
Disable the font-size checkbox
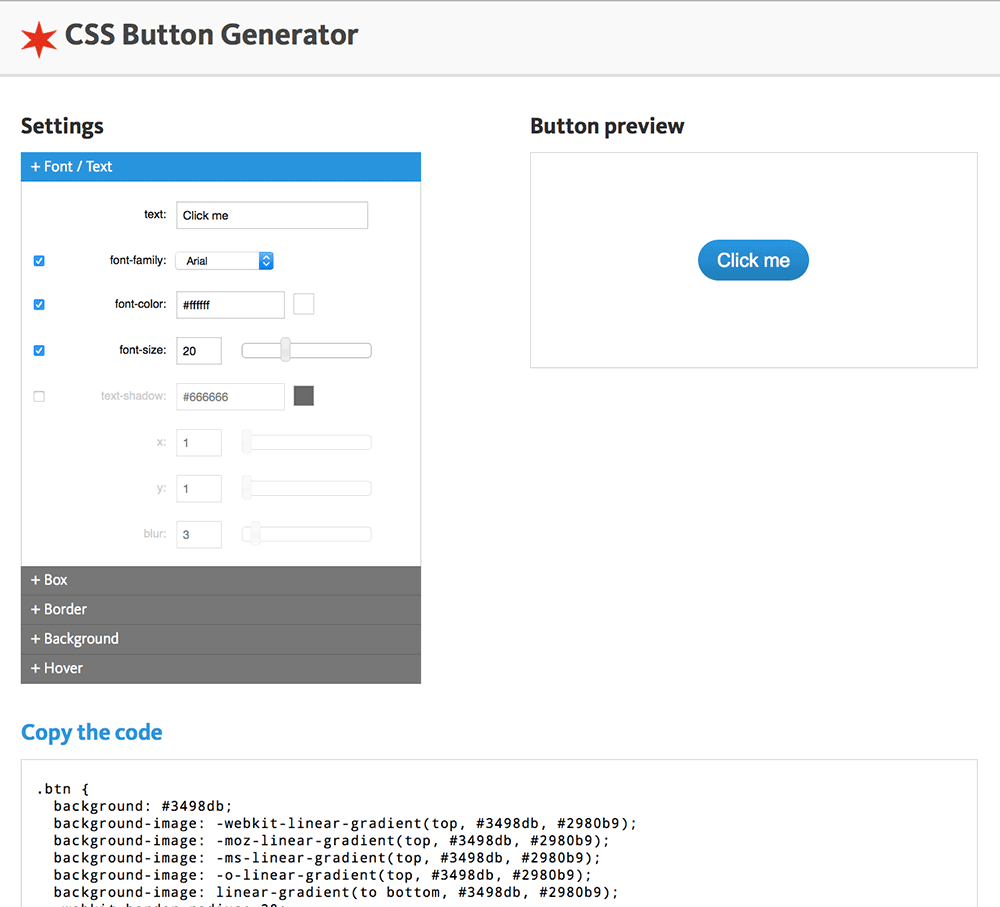click(x=39, y=351)
